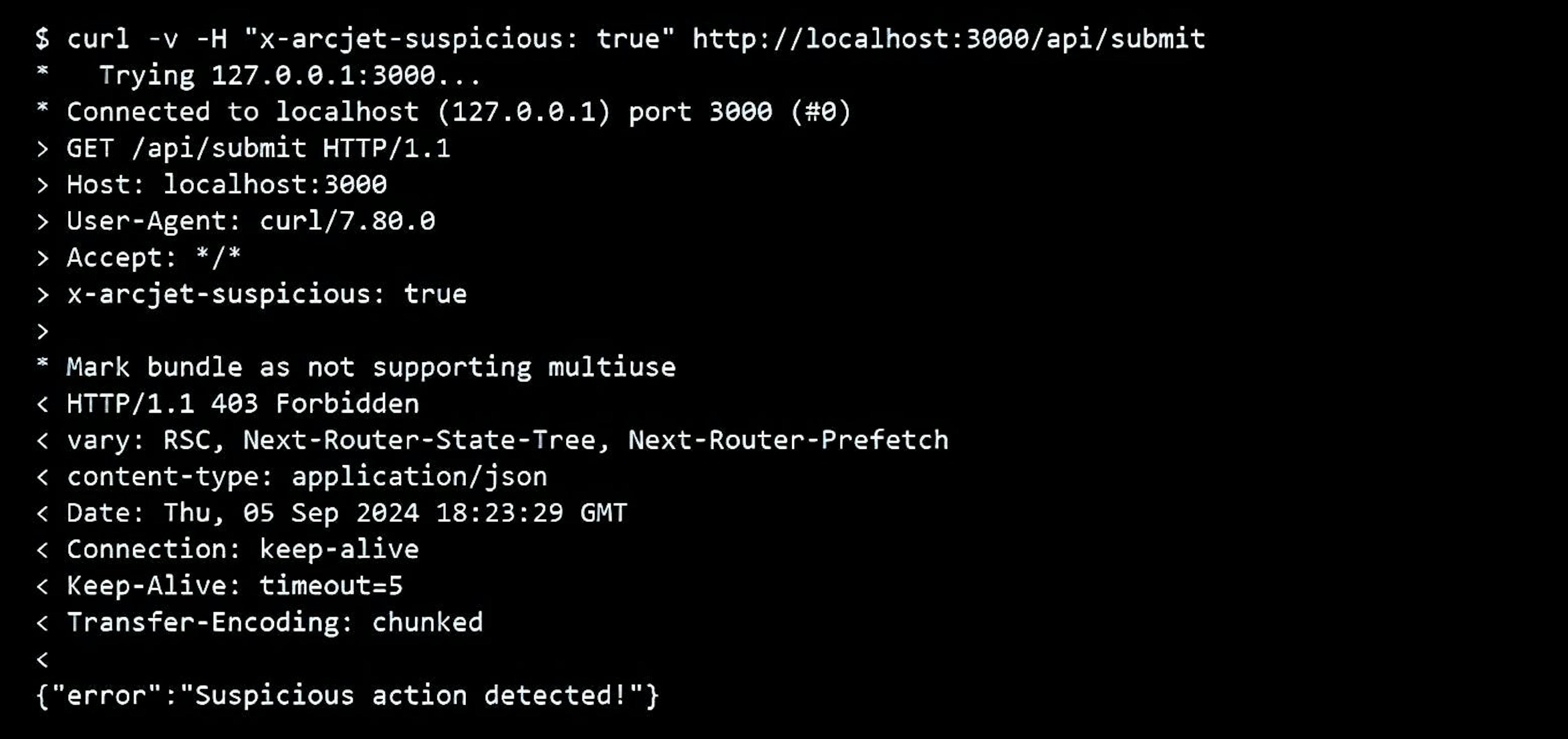Click the "Transfer-Encoding: chunked" header line

point(274,622)
